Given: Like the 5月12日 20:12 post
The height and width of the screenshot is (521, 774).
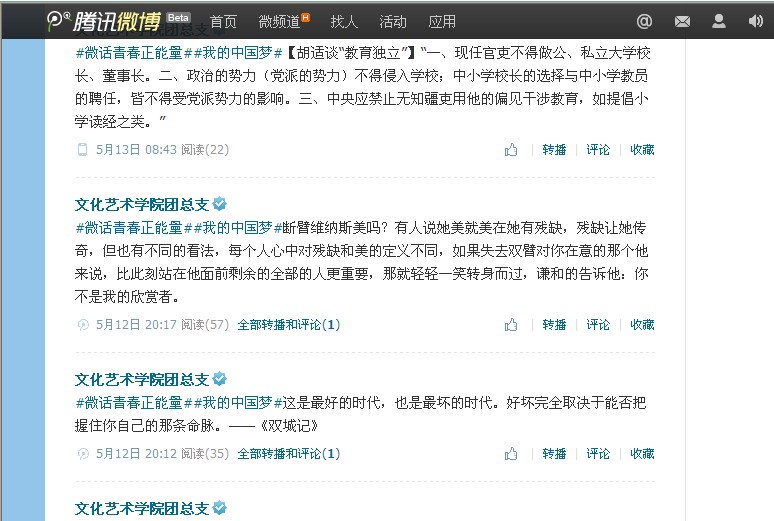Looking at the screenshot, I should coord(511,453).
